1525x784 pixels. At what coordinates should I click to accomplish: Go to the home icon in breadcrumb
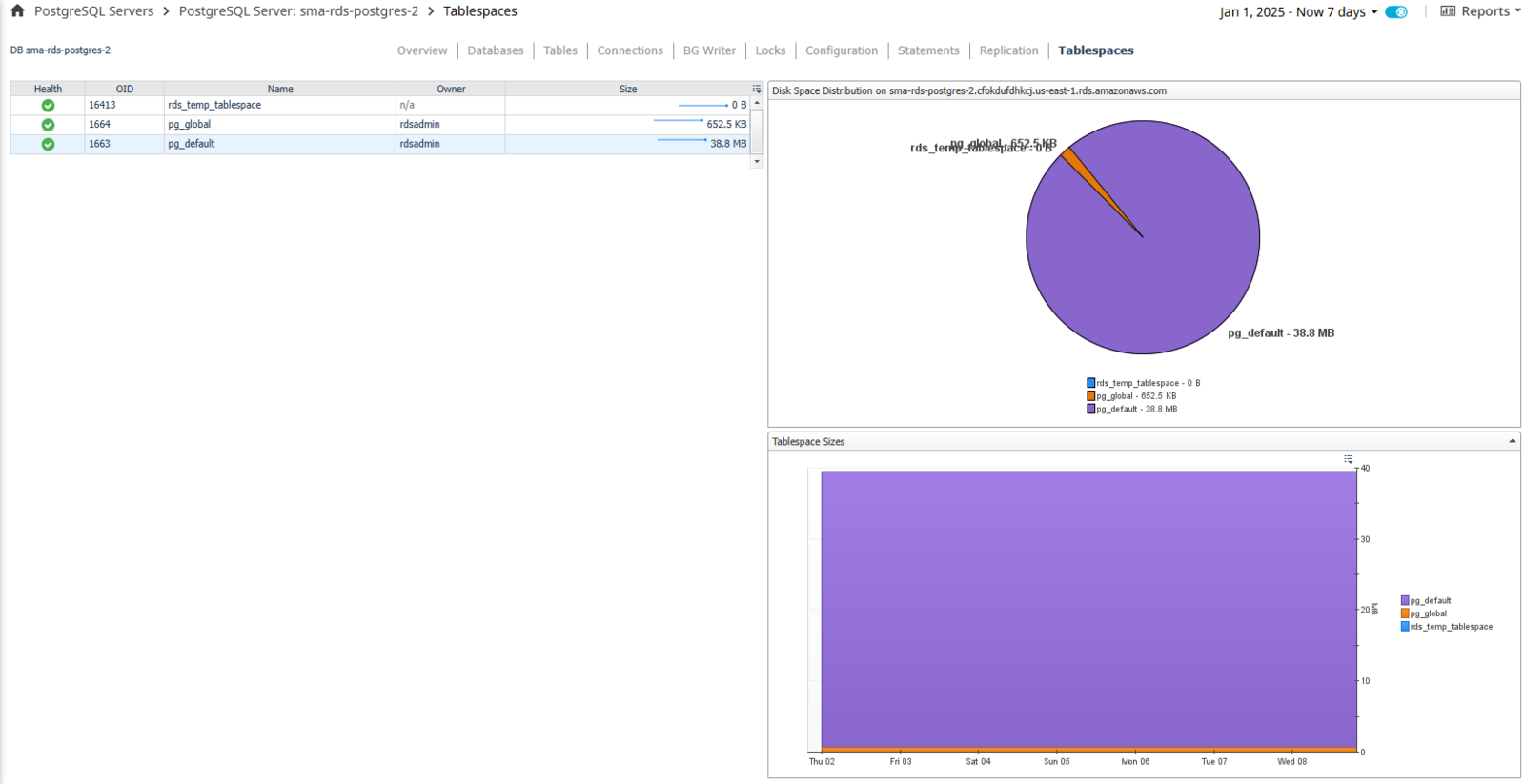click(x=17, y=11)
